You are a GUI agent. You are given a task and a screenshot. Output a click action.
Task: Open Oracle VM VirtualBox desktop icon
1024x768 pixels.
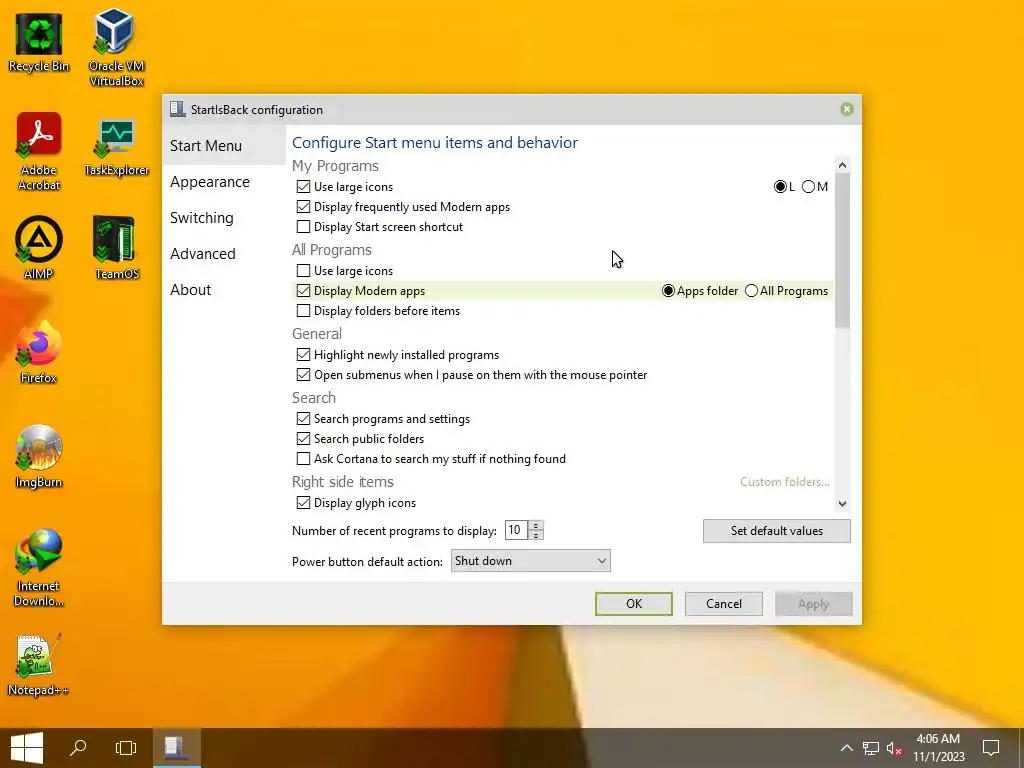coord(116,48)
